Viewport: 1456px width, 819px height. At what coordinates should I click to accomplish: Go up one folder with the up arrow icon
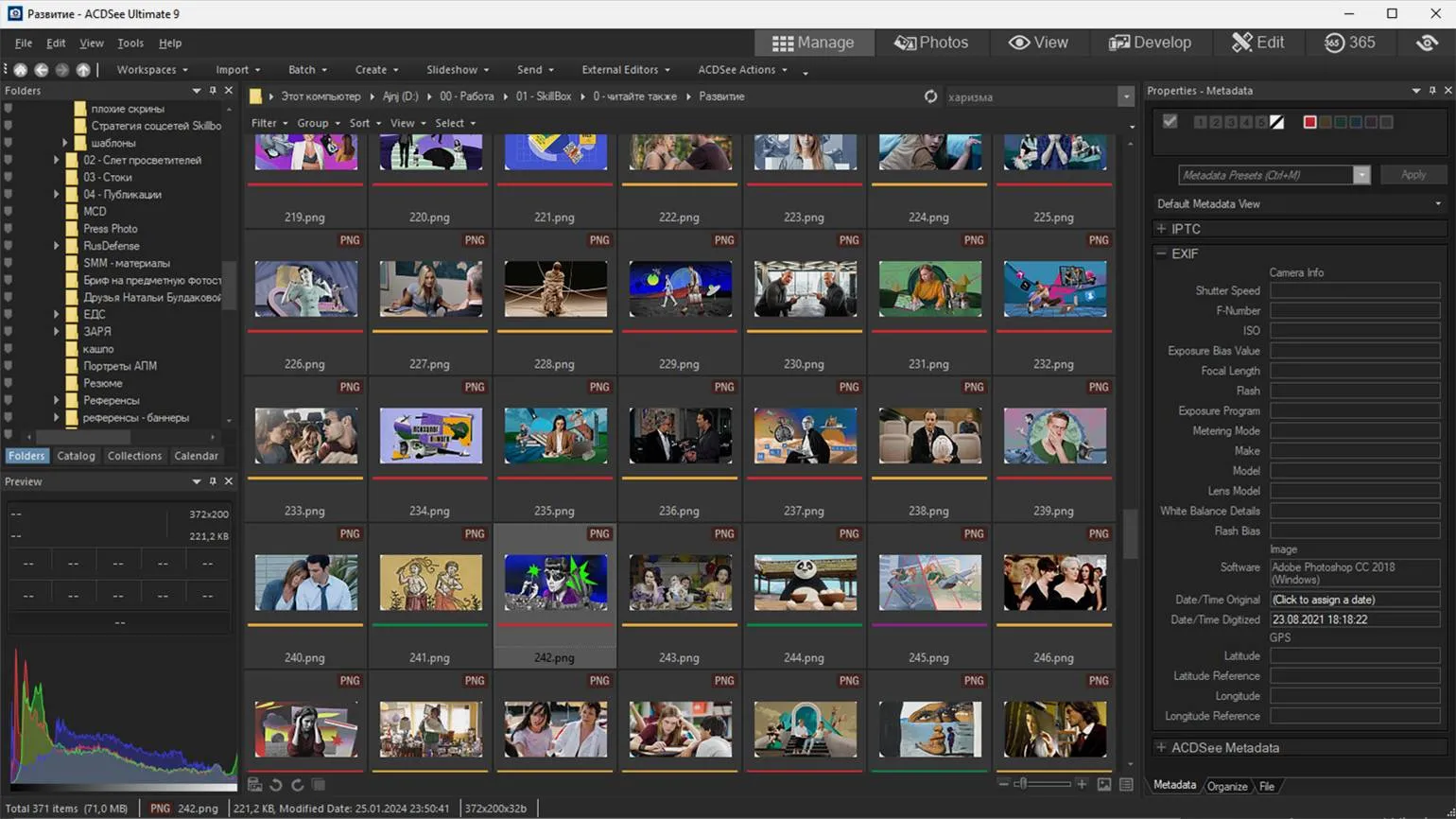point(83,70)
